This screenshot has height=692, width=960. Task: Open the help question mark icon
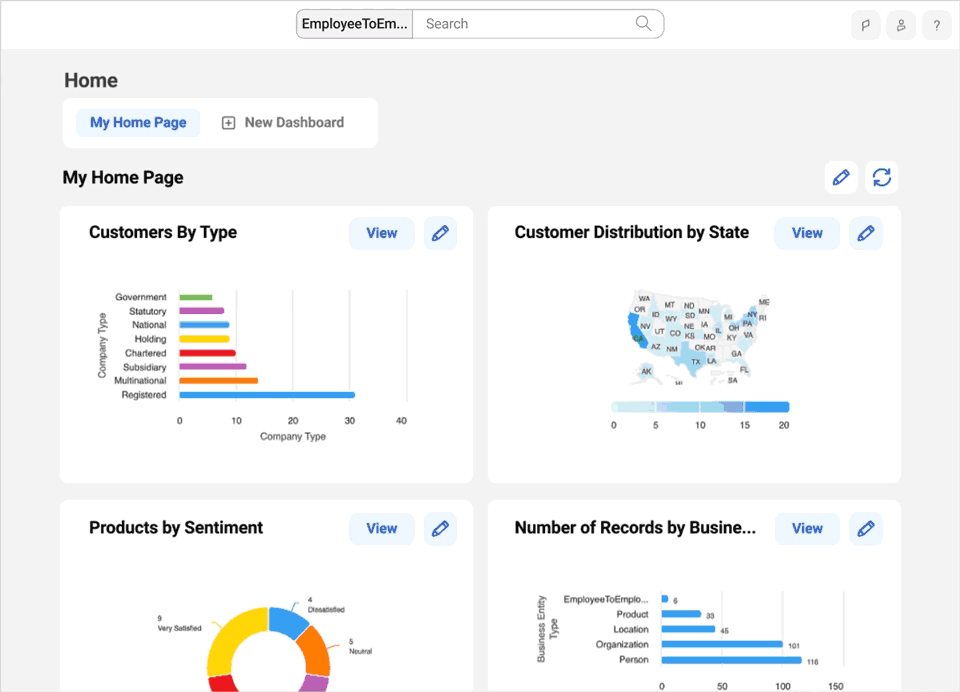coord(937,25)
